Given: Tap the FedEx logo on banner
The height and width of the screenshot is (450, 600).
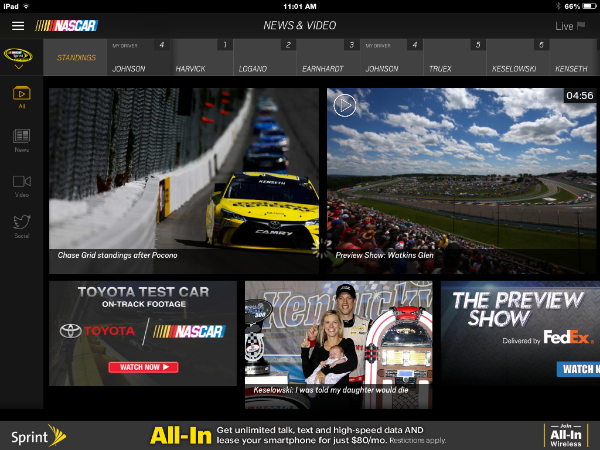Looking at the screenshot, I should [x=568, y=337].
